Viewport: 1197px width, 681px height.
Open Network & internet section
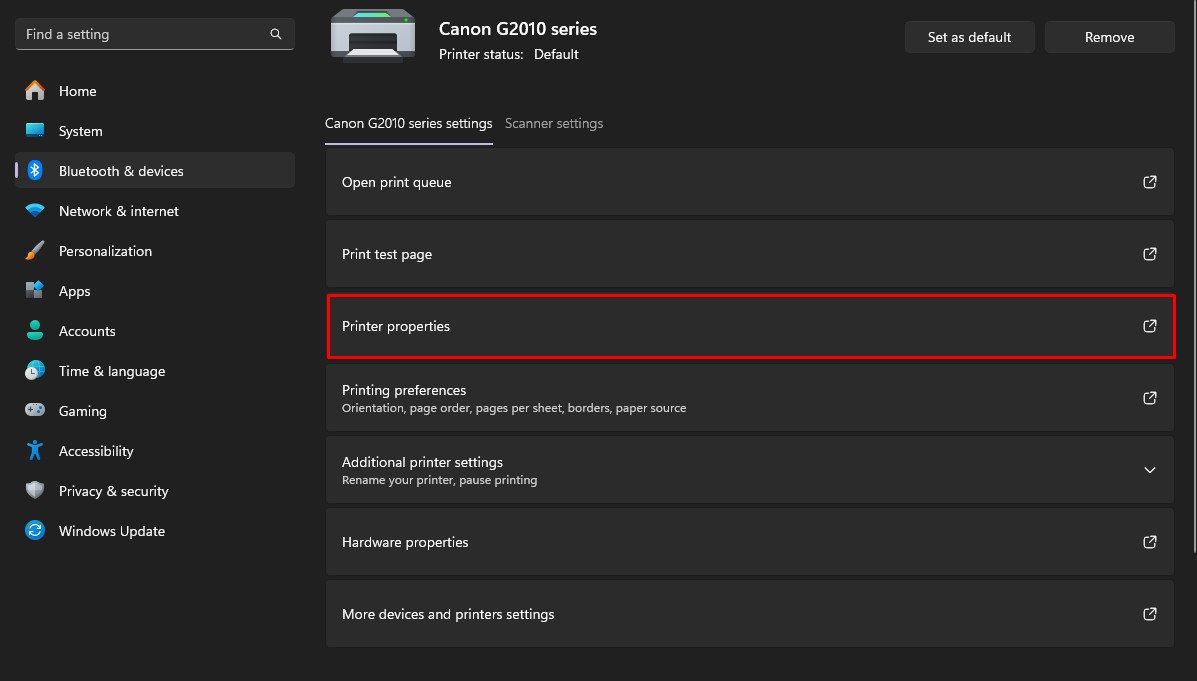coord(118,211)
